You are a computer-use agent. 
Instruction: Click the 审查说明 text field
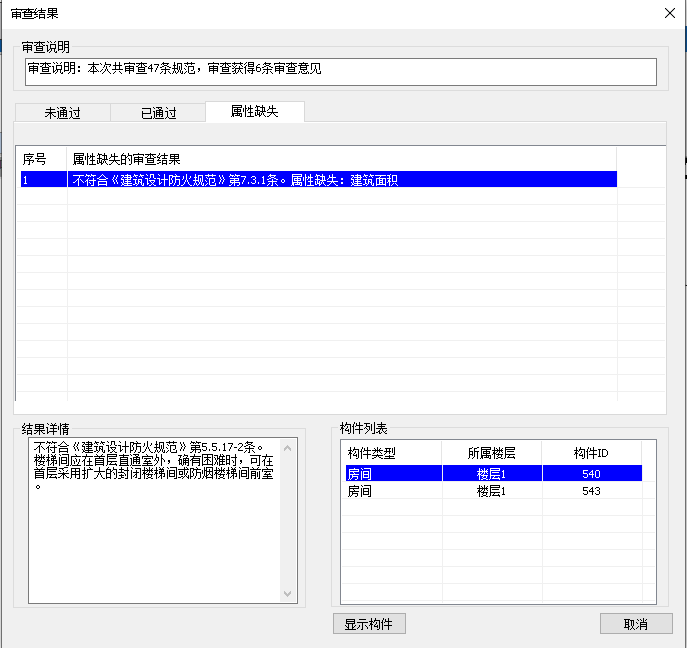tap(340, 71)
